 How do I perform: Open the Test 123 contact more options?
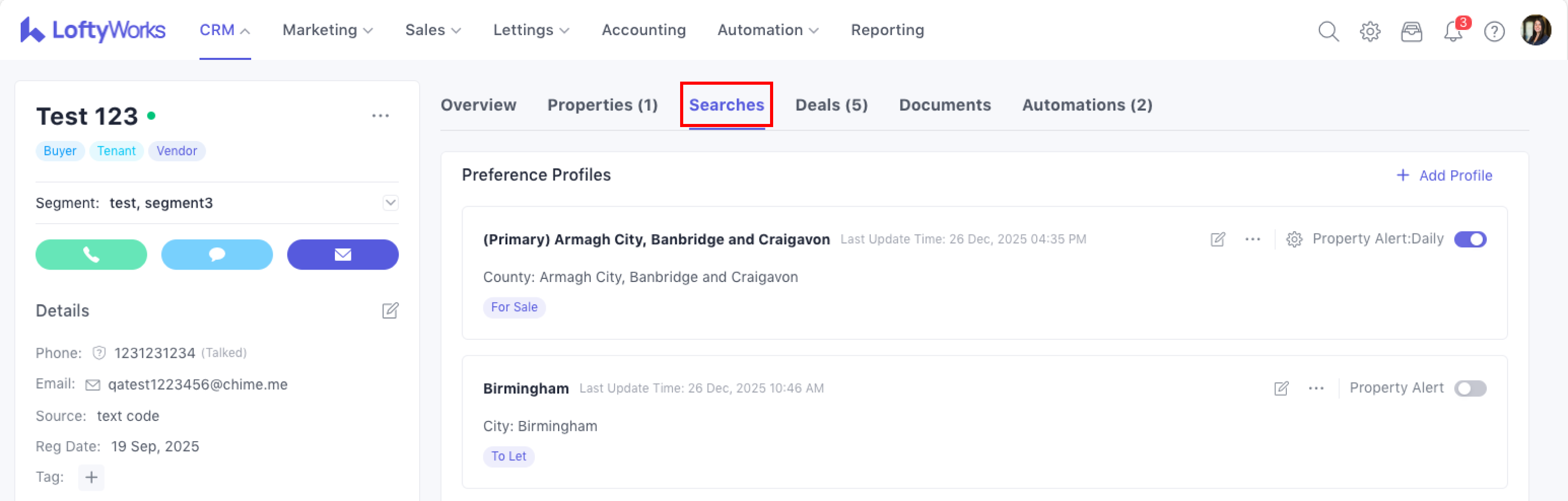click(x=380, y=116)
